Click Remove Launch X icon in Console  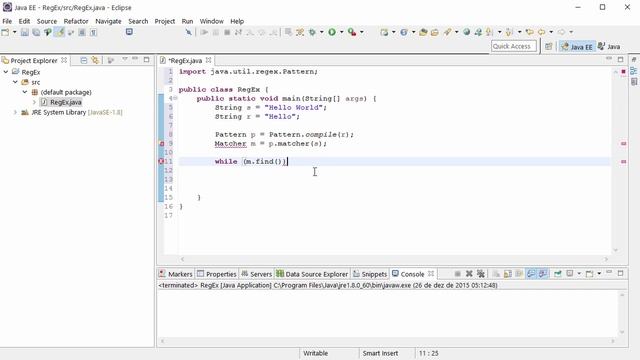click(469, 273)
